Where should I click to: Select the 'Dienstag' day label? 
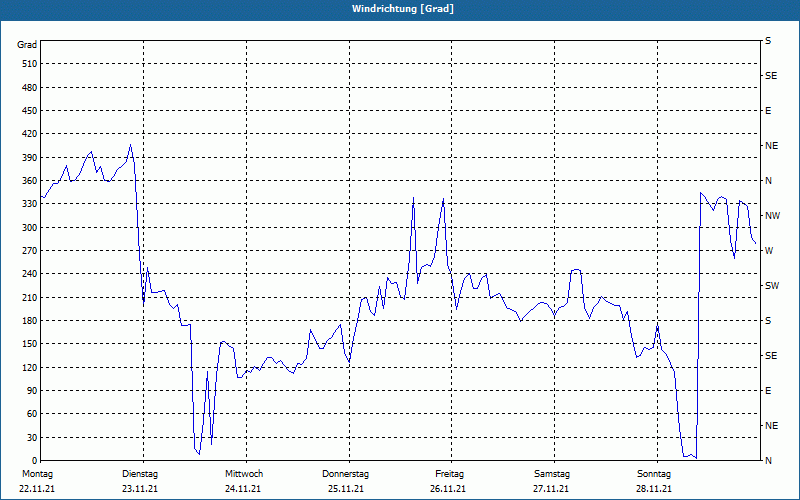(x=140, y=474)
